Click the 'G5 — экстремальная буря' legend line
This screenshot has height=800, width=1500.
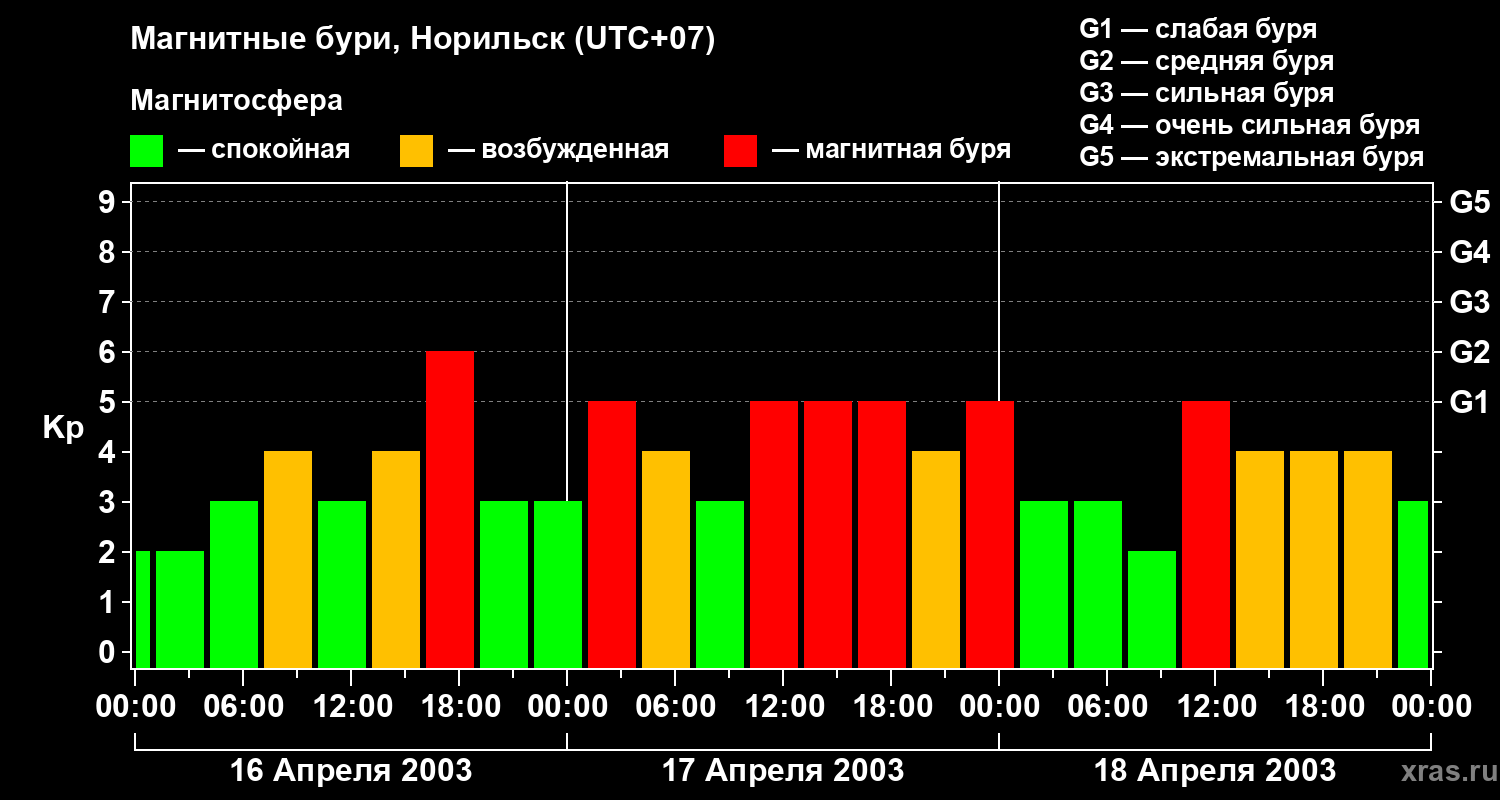[1252, 157]
